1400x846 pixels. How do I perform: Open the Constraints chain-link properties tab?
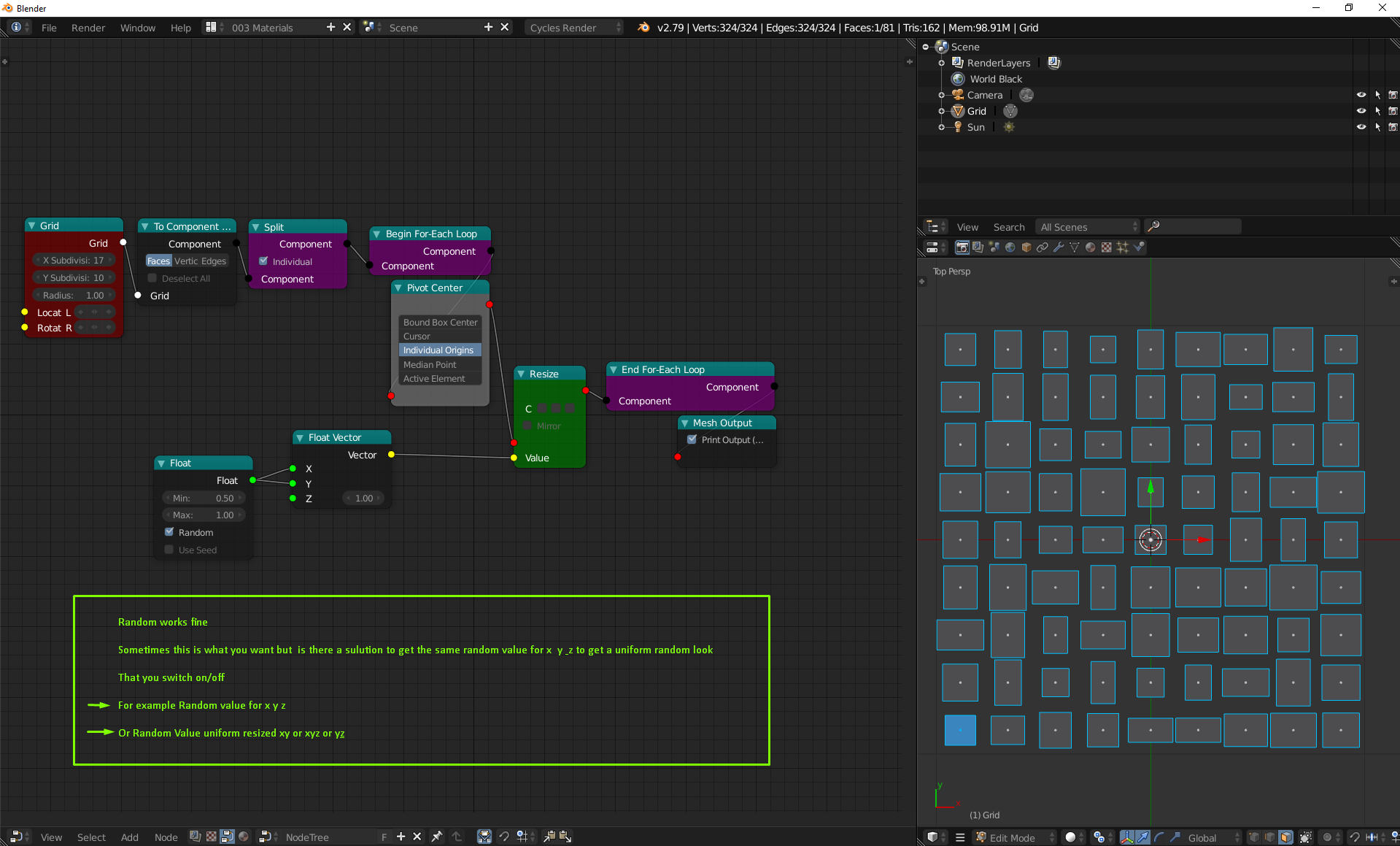(1043, 247)
